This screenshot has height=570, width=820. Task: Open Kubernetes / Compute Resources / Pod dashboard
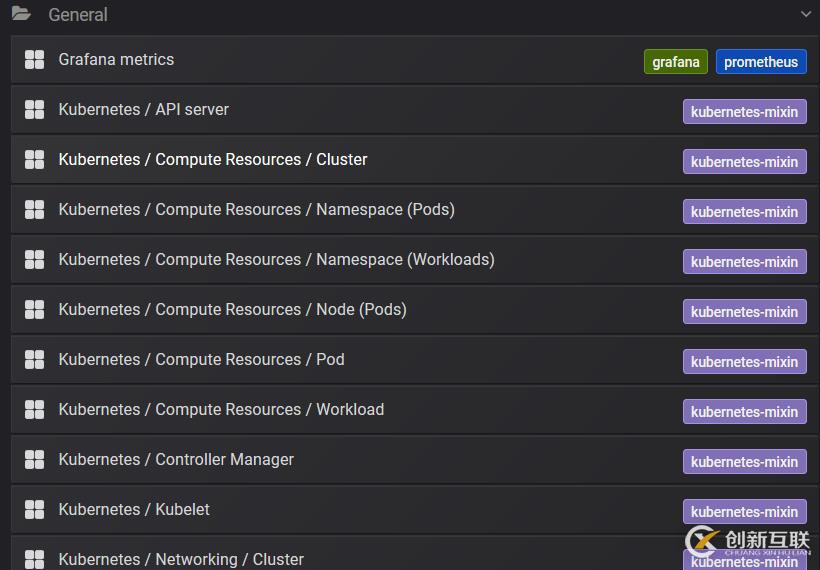[x=201, y=360]
